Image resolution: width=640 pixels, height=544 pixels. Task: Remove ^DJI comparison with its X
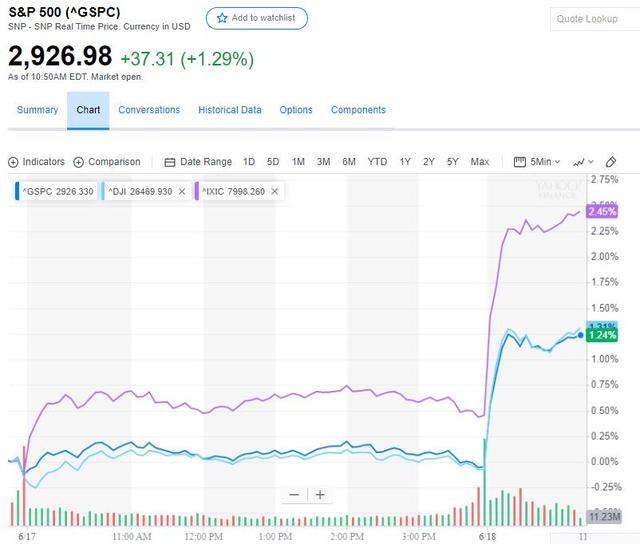182,191
